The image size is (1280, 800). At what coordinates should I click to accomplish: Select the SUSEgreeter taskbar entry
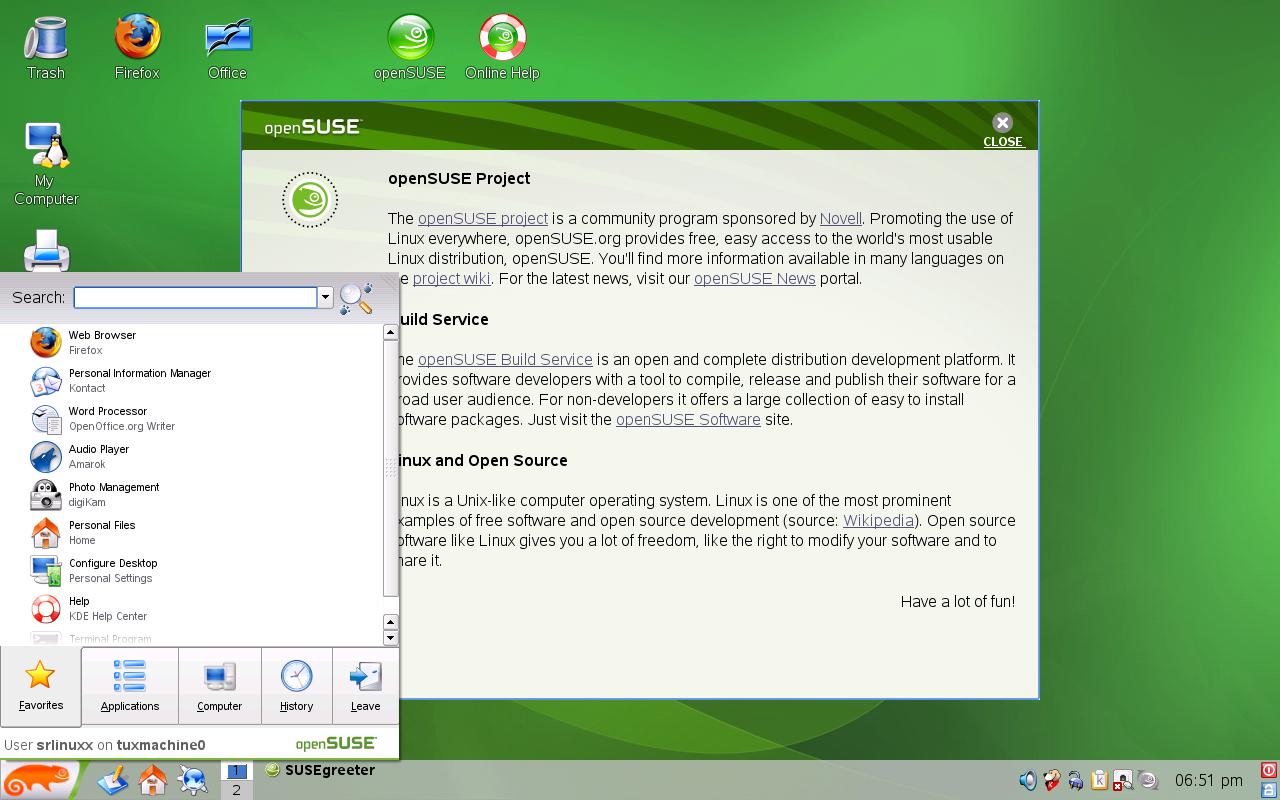[x=320, y=770]
